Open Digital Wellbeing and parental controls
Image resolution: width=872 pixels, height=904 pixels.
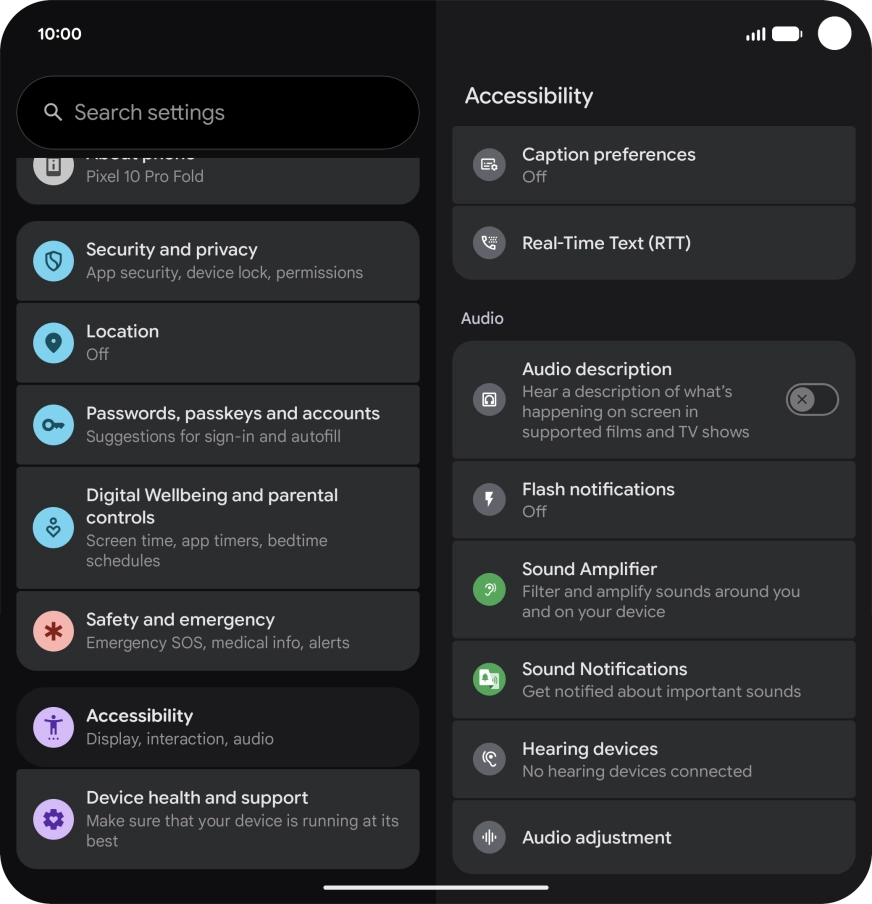point(218,528)
